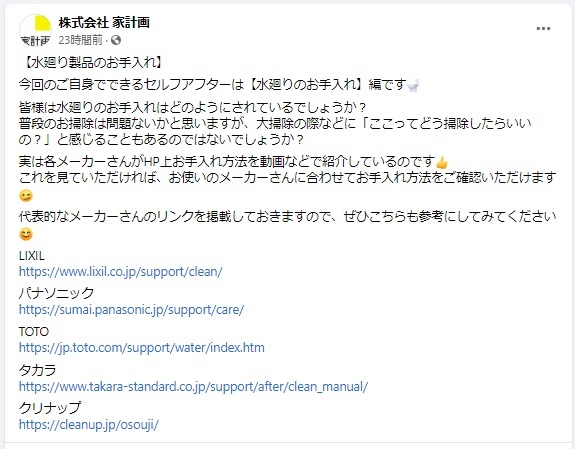Click the パナソニック maker label
575x449 pixels.
pos(56,293)
